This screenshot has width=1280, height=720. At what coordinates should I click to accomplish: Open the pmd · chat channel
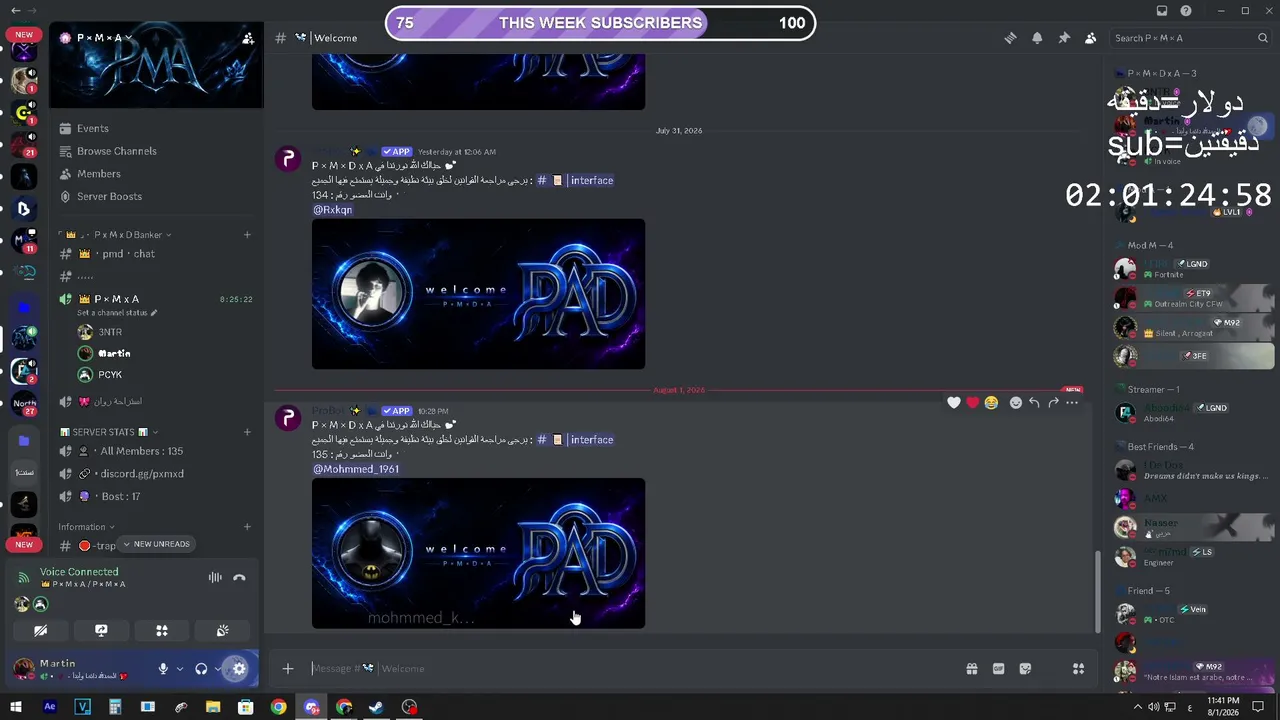(x=156, y=254)
